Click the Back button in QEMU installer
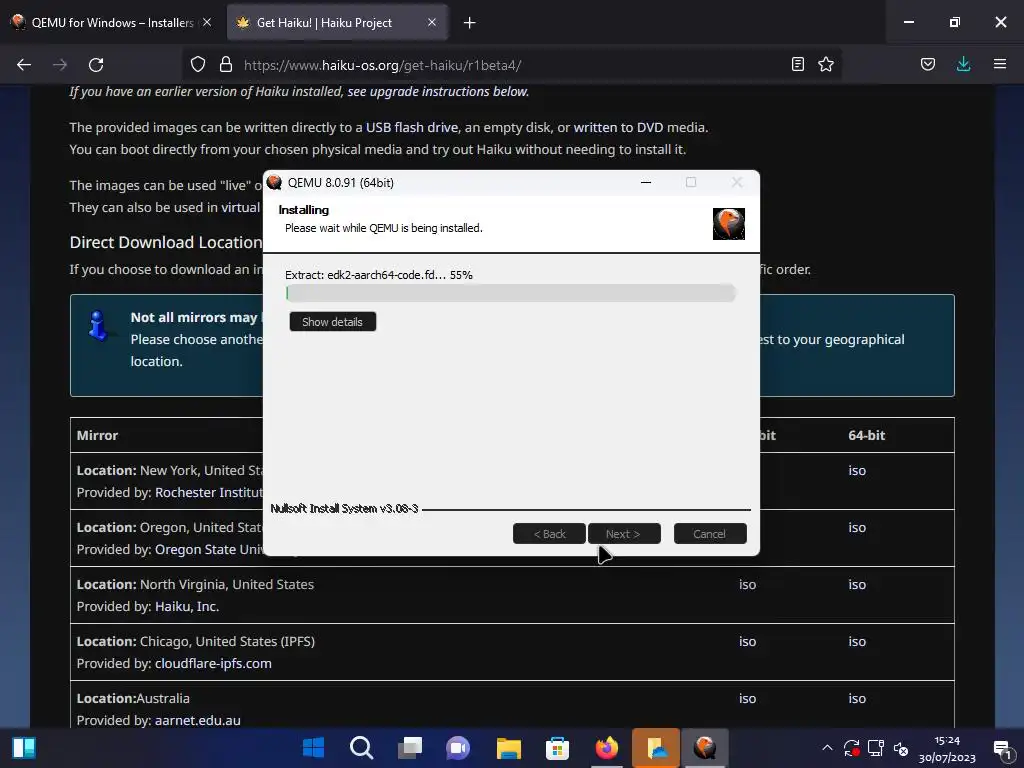 (x=549, y=534)
